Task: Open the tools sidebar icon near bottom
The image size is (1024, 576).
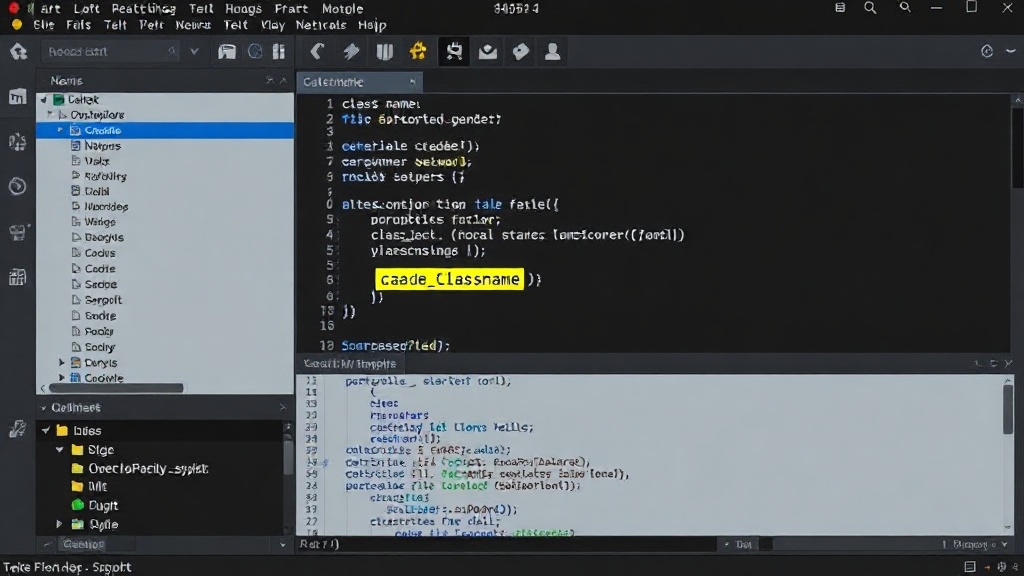Action: pyautogui.click(x=18, y=429)
